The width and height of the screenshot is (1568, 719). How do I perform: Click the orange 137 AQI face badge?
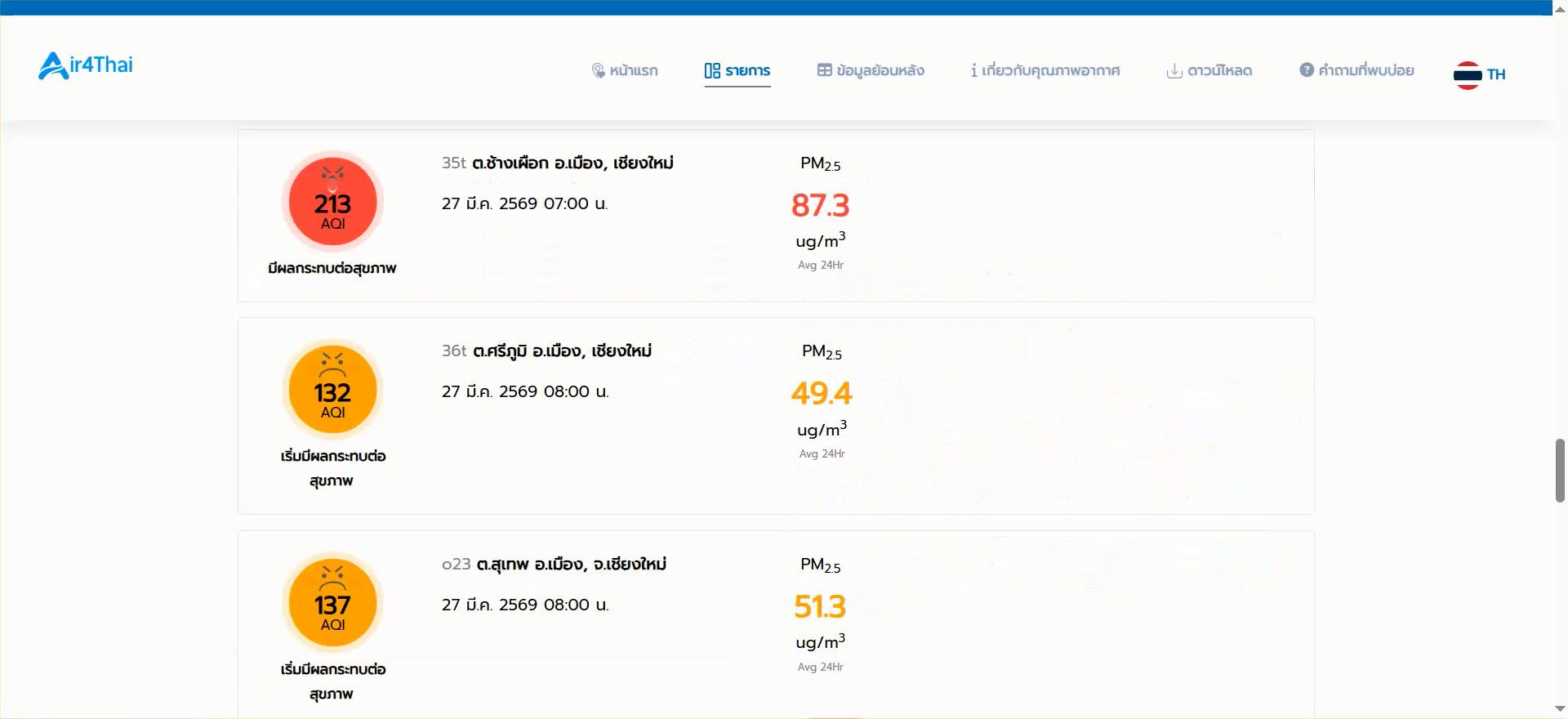pyautogui.click(x=332, y=603)
